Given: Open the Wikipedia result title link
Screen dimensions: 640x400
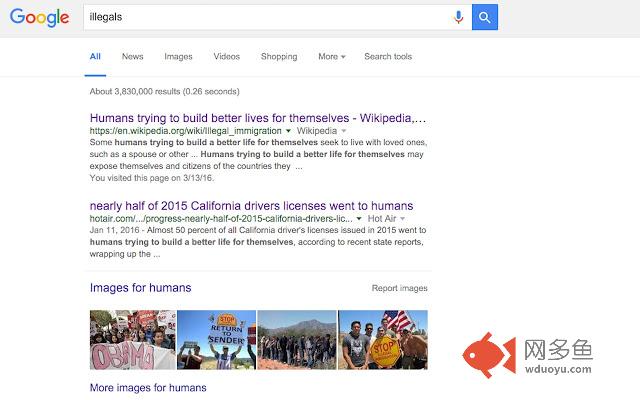Looking at the screenshot, I should point(258,118).
